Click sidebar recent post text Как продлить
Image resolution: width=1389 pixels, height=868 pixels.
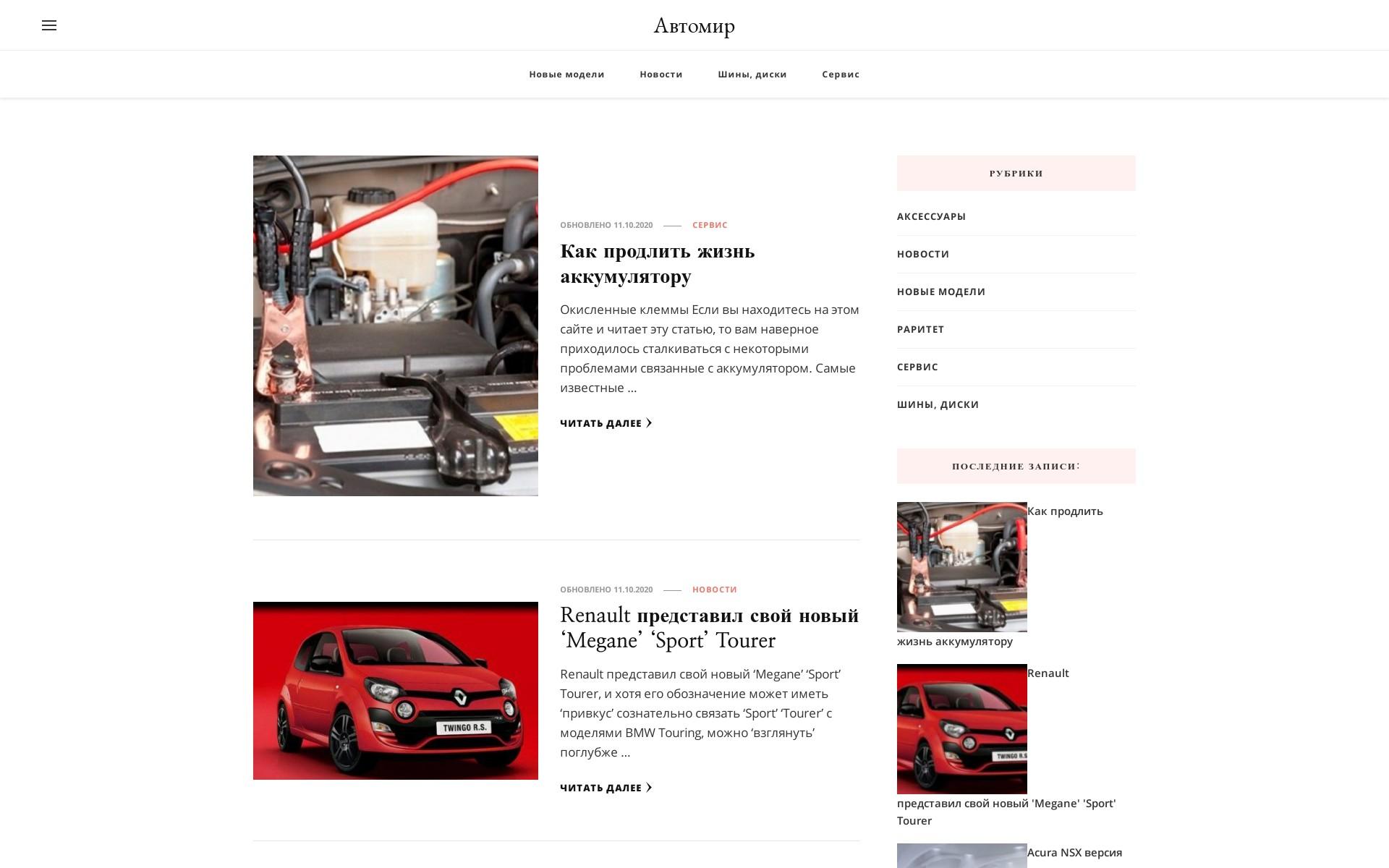pos(1065,511)
